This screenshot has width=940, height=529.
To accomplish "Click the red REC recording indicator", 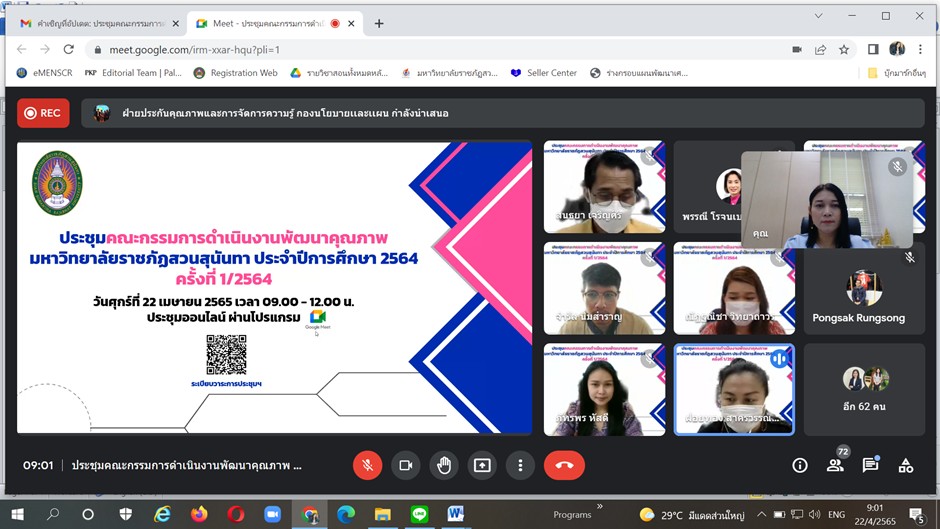I will 41,113.
